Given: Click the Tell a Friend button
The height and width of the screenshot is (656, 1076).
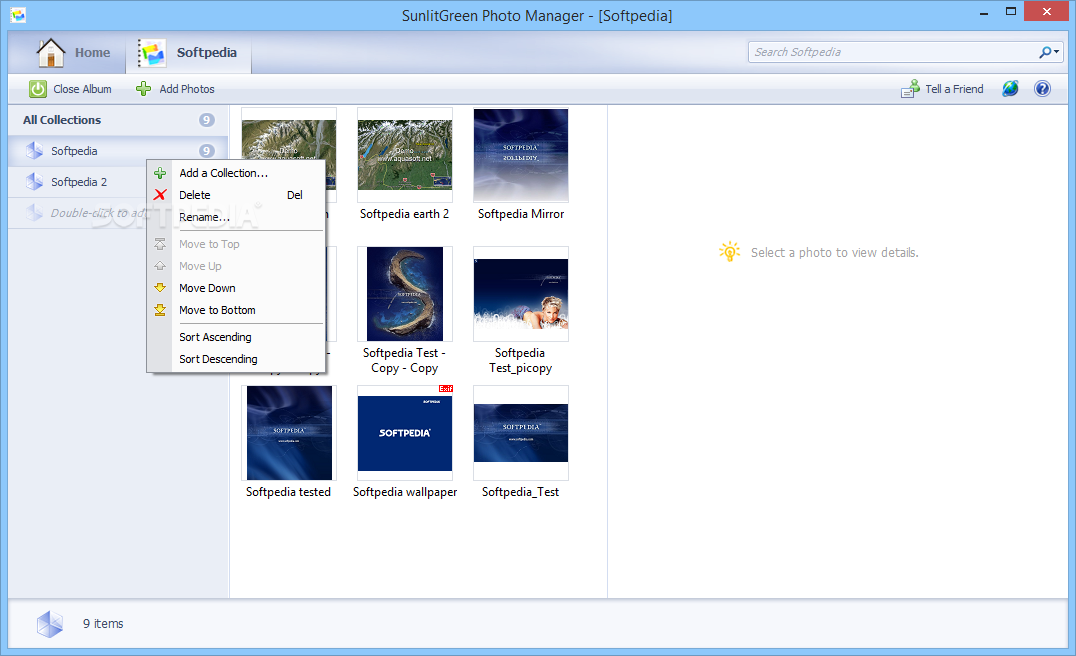Looking at the screenshot, I should 942,89.
